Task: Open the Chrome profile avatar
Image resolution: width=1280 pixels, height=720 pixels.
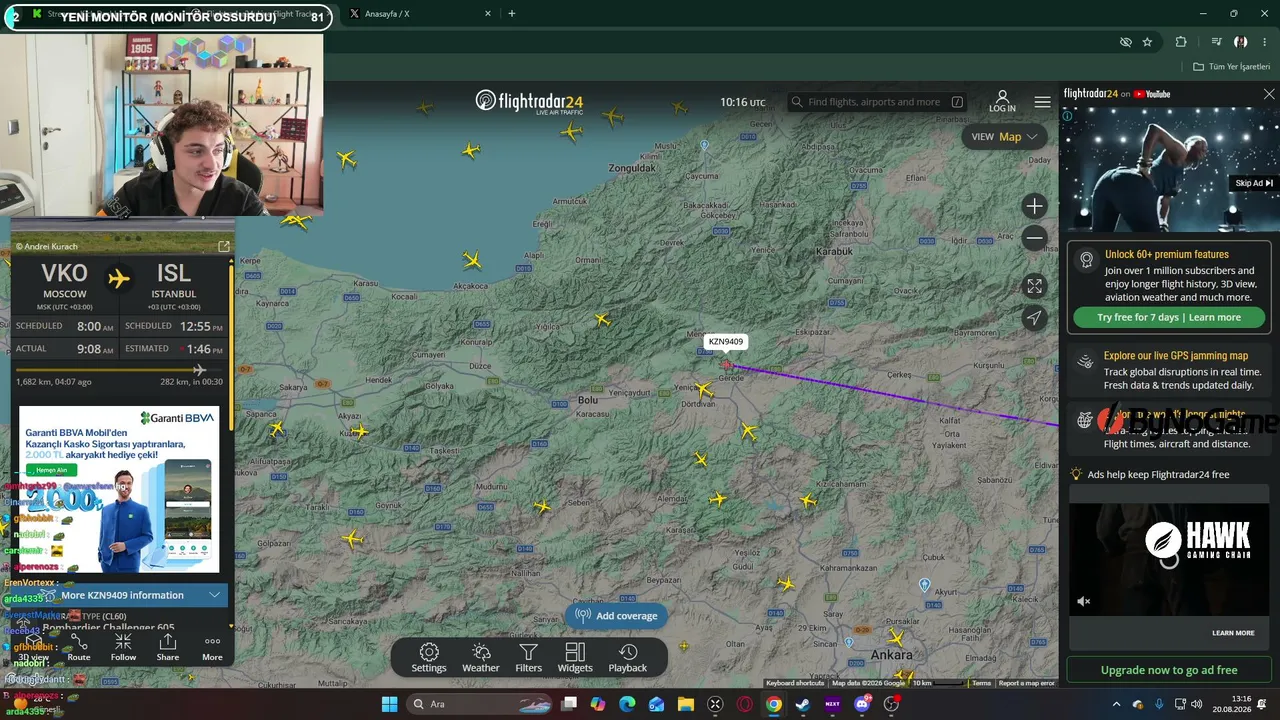Action: click(x=1241, y=42)
